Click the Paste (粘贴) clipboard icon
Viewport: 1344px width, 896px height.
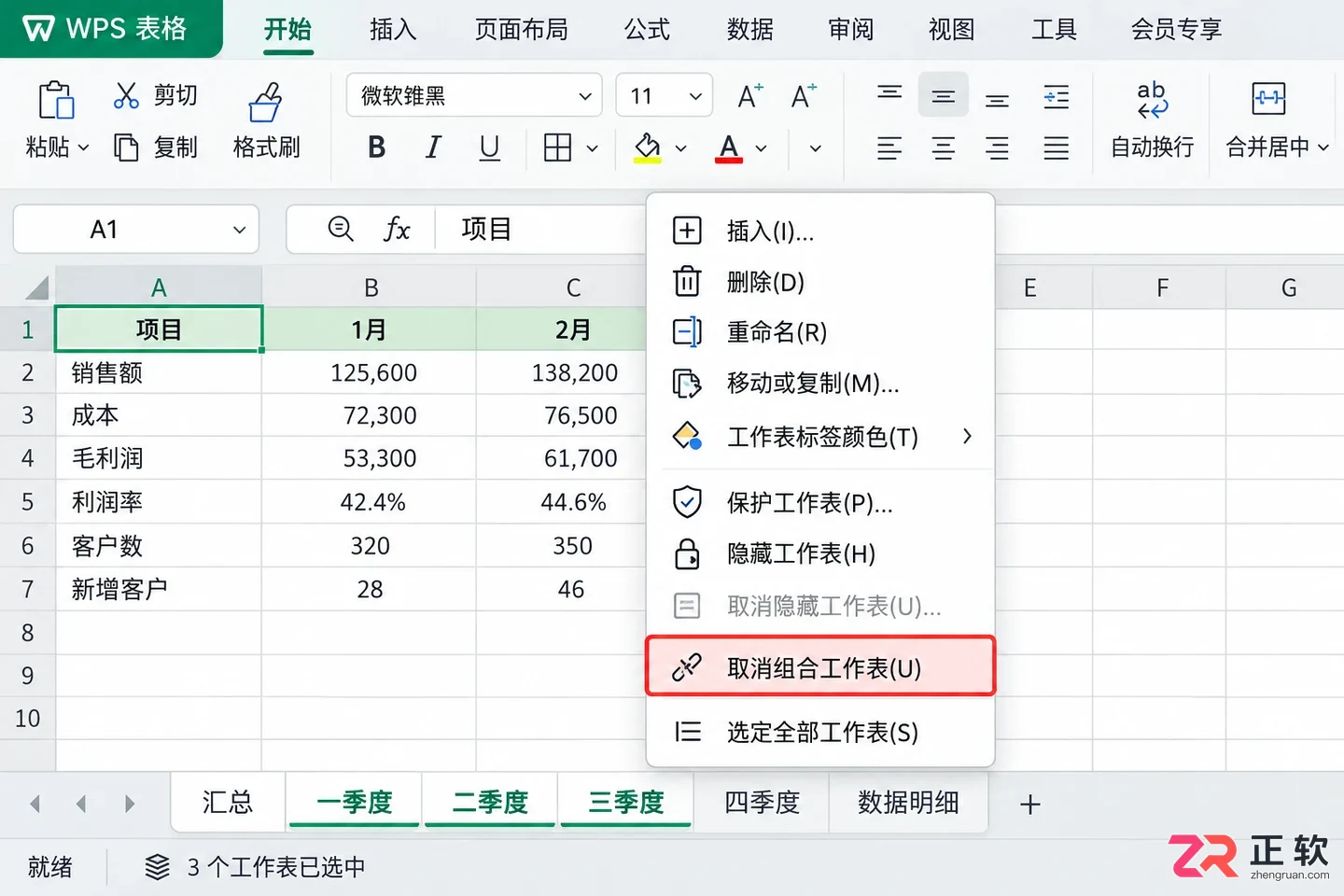click(56, 99)
